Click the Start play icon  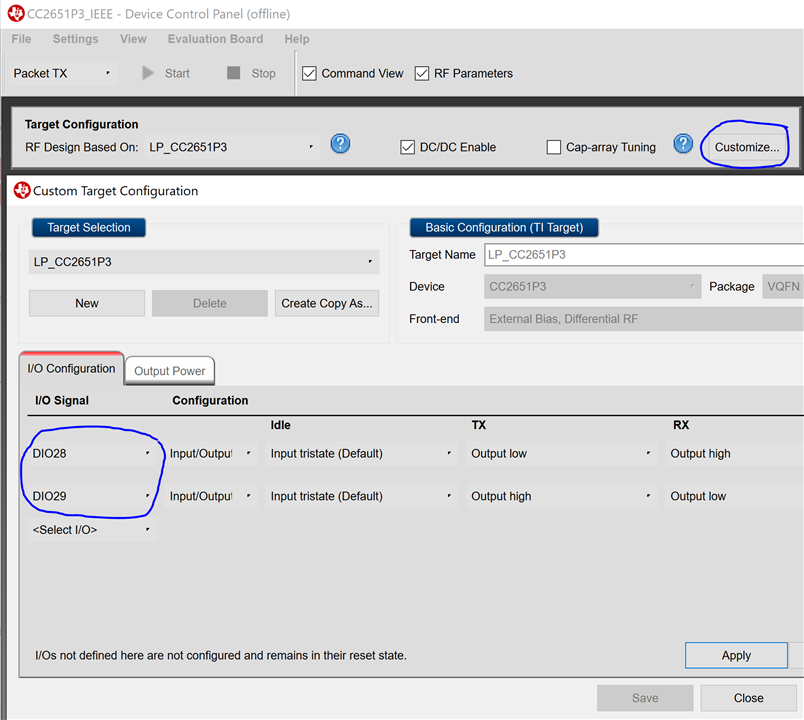149,73
